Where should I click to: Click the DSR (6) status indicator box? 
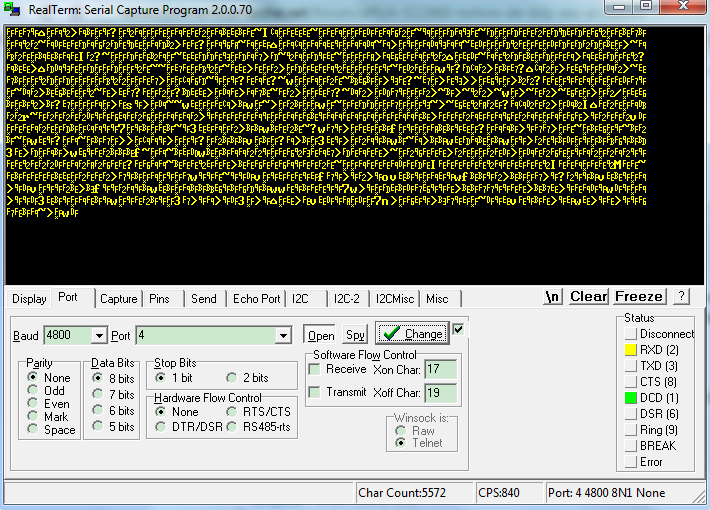point(630,414)
